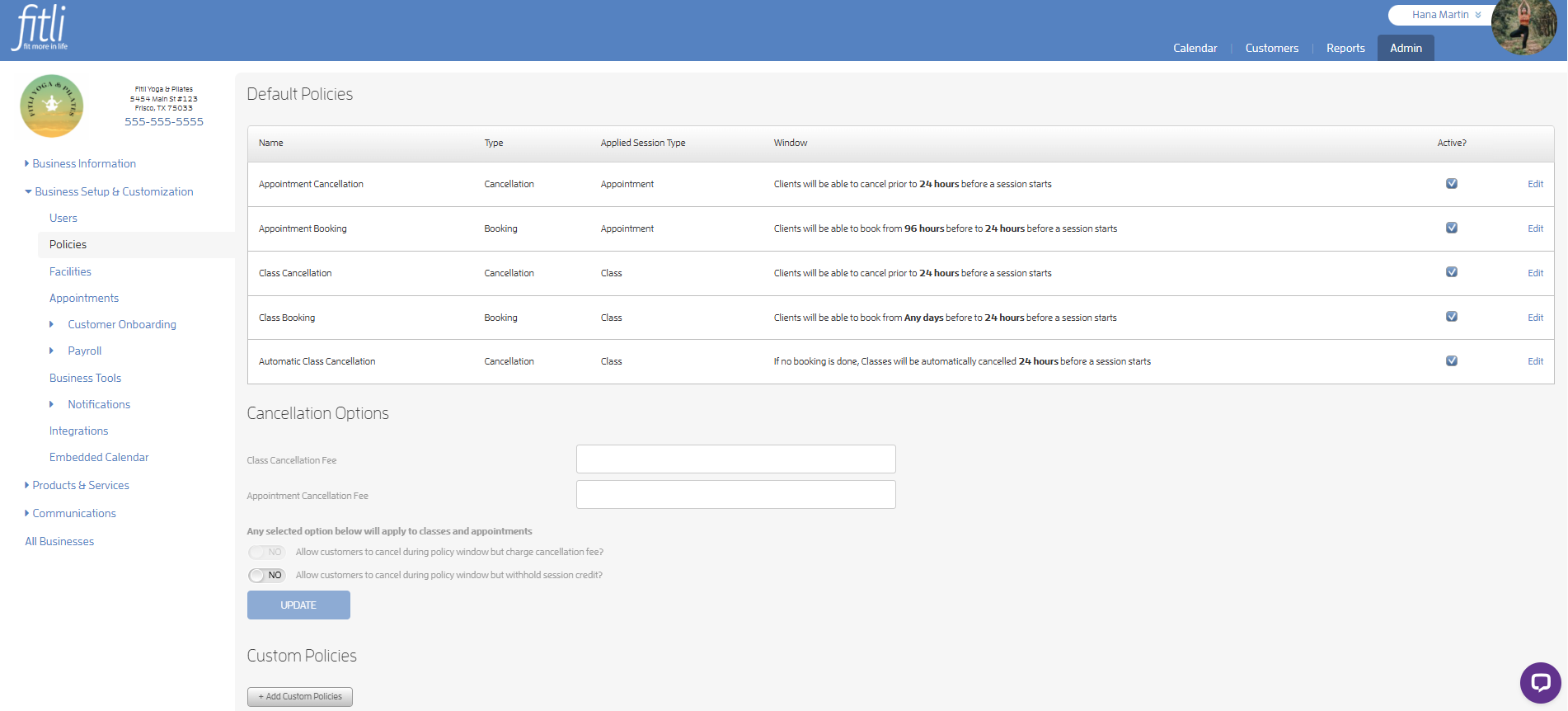Click the Class Cancellation Fee field

pyautogui.click(x=735, y=459)
